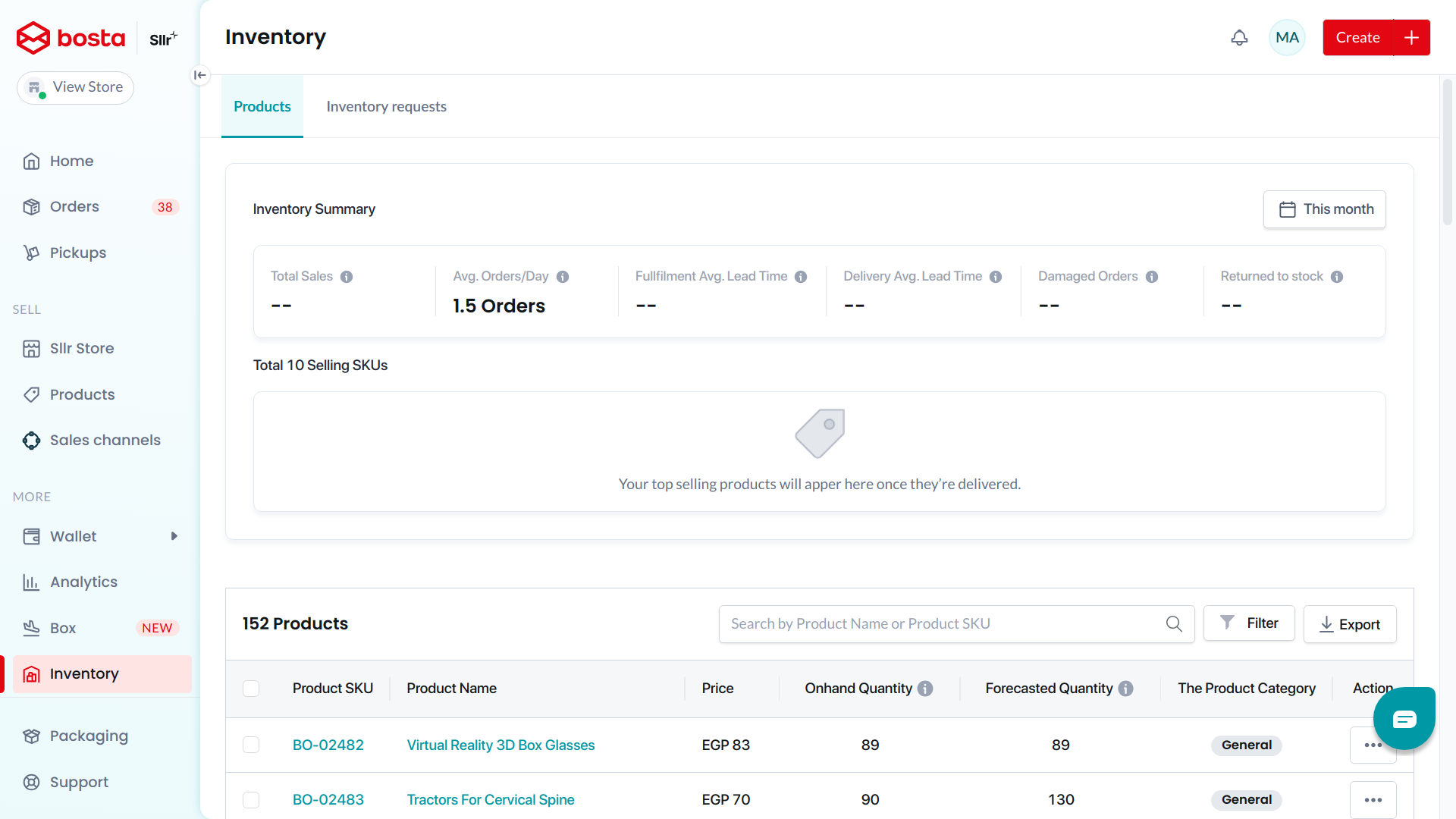Viewport: 1456px width, 819px height.
Task: Tick the select-all products checkbox
Action: click(x=251, y=689)
